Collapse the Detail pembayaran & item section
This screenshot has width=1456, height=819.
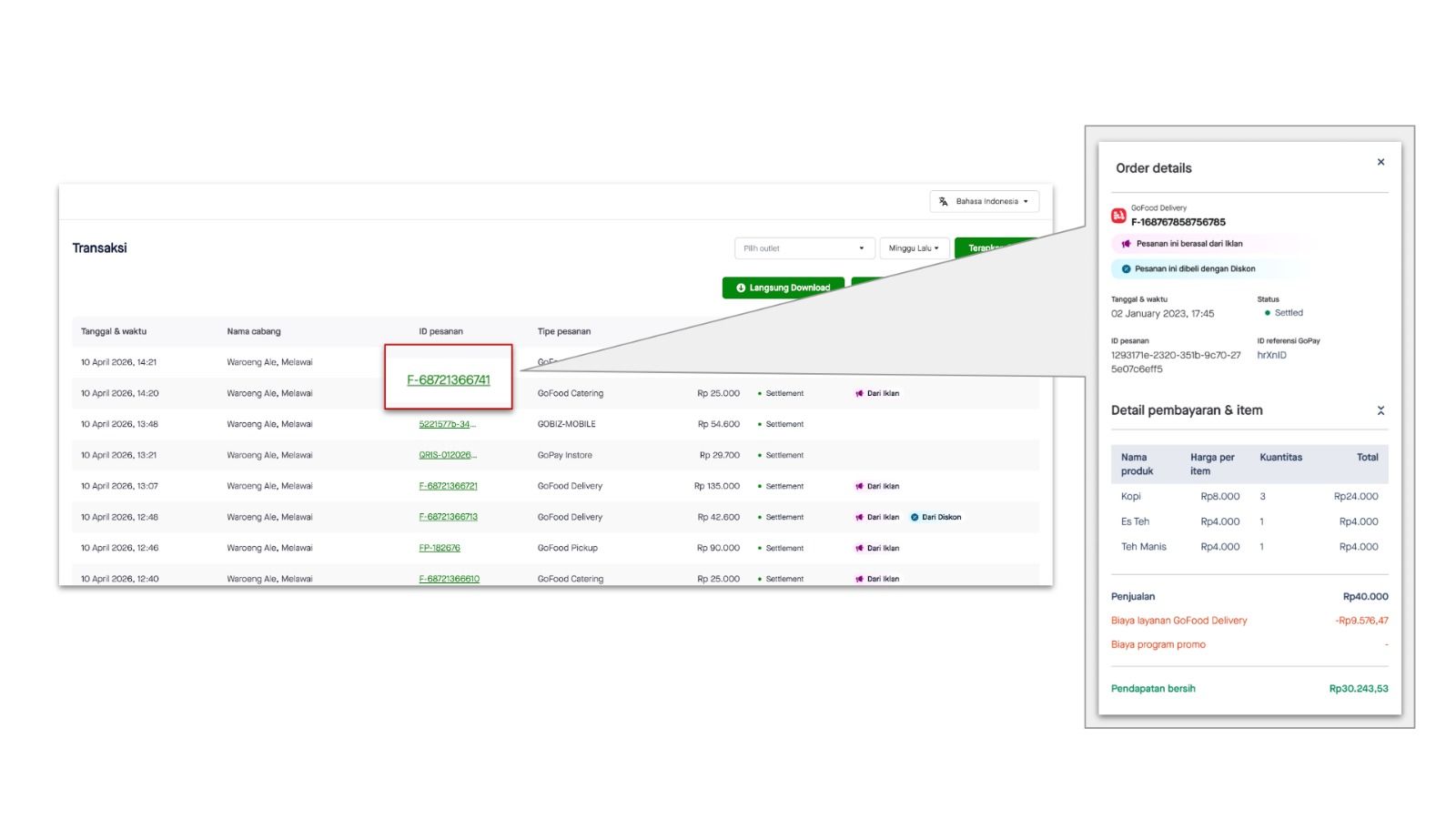pyautogui.click(x=1380, y=411)
